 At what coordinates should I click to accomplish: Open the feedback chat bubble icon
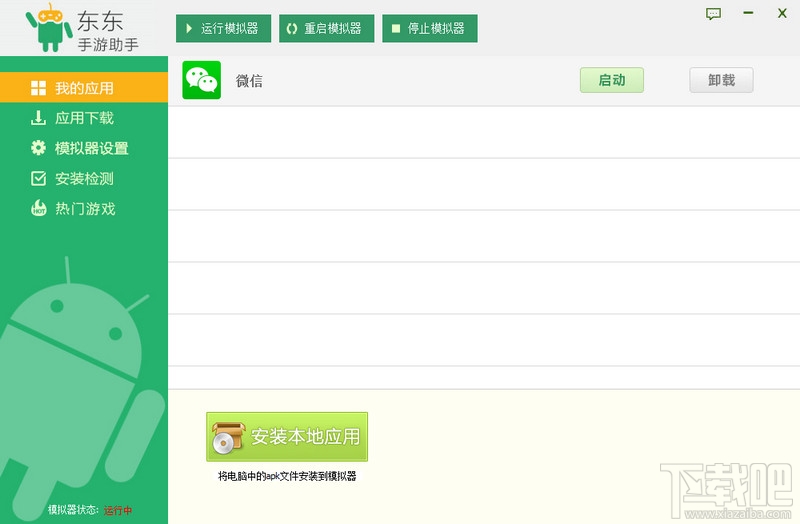pyautogui.click(x=713, y=14)
